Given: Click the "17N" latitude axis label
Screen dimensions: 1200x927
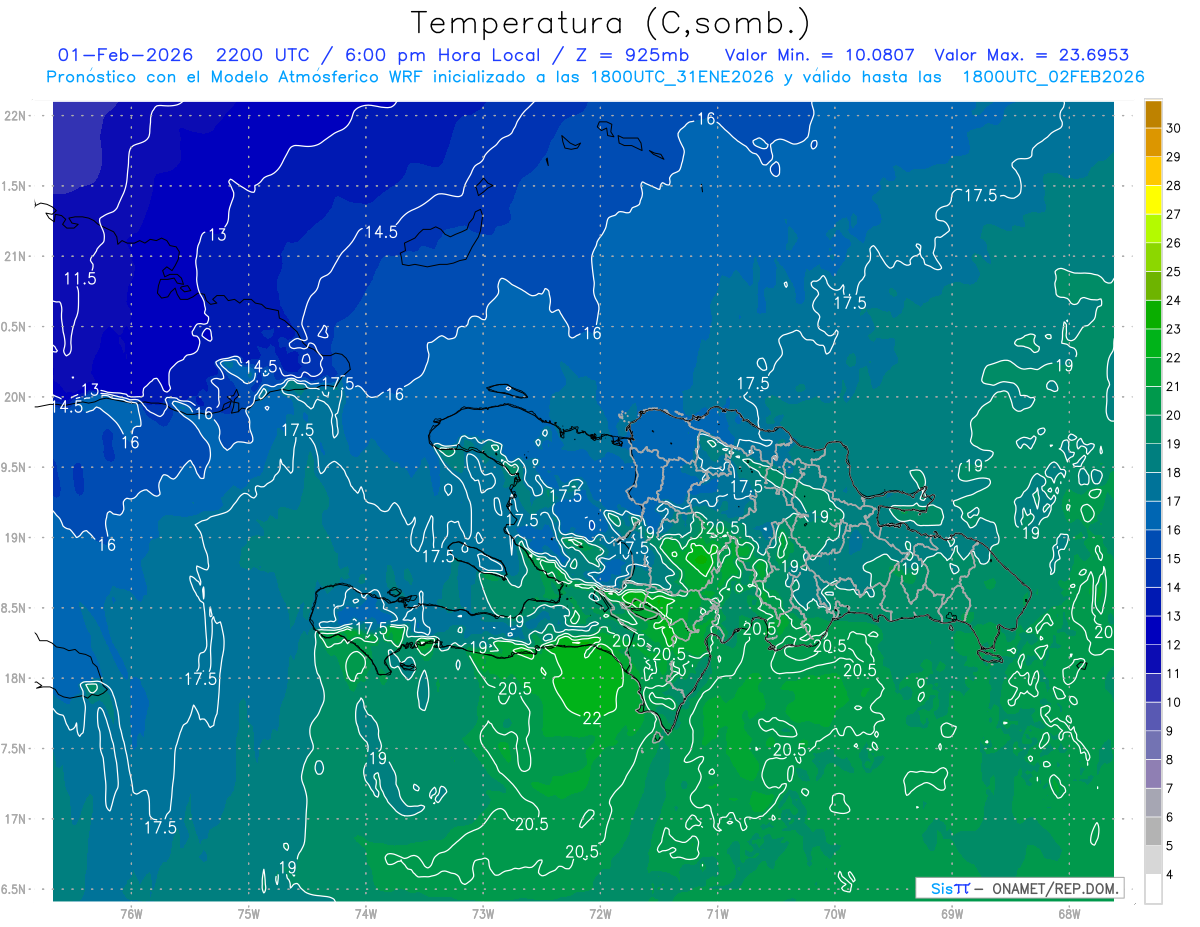Looking at the screenshot, I should (x=16, y=820).
